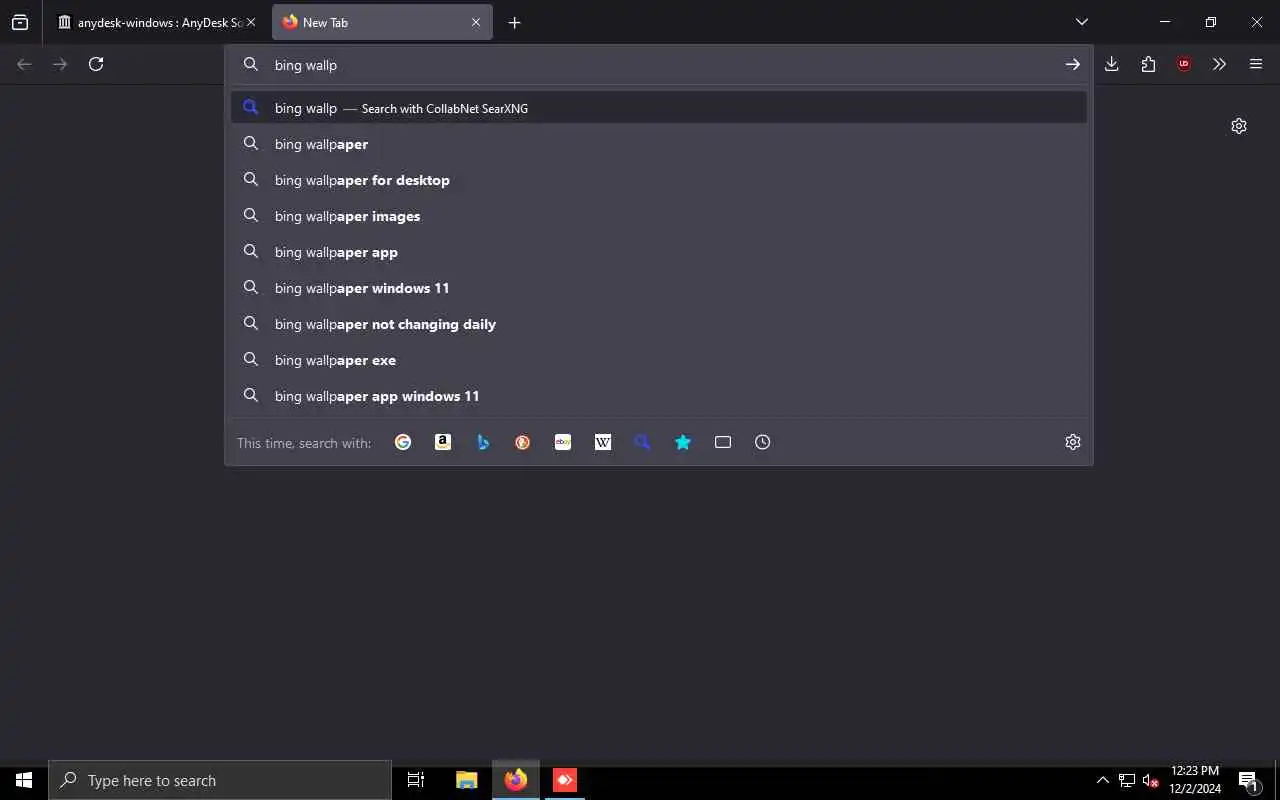
Task: Open the notification center icon
Action: pyautogui.click(x=1249, y=780)
